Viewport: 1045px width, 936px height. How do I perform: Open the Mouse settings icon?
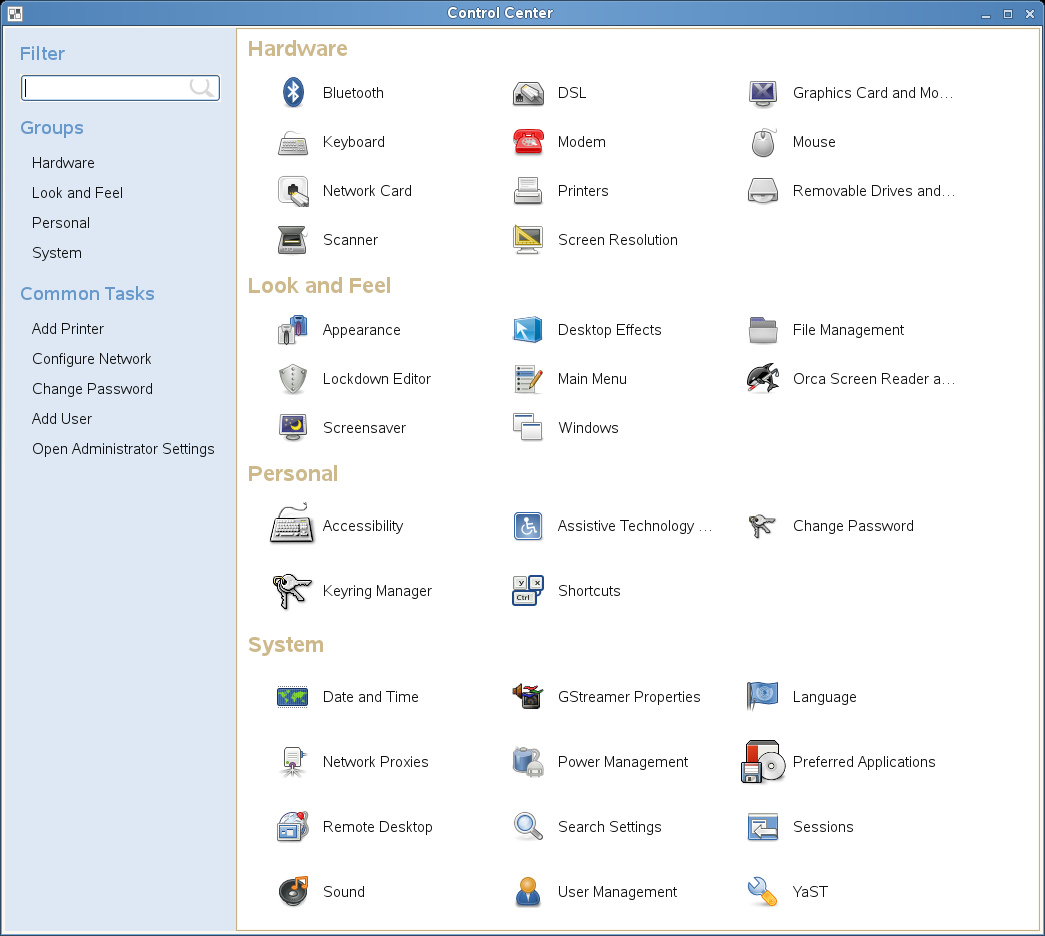coord(763,142)
